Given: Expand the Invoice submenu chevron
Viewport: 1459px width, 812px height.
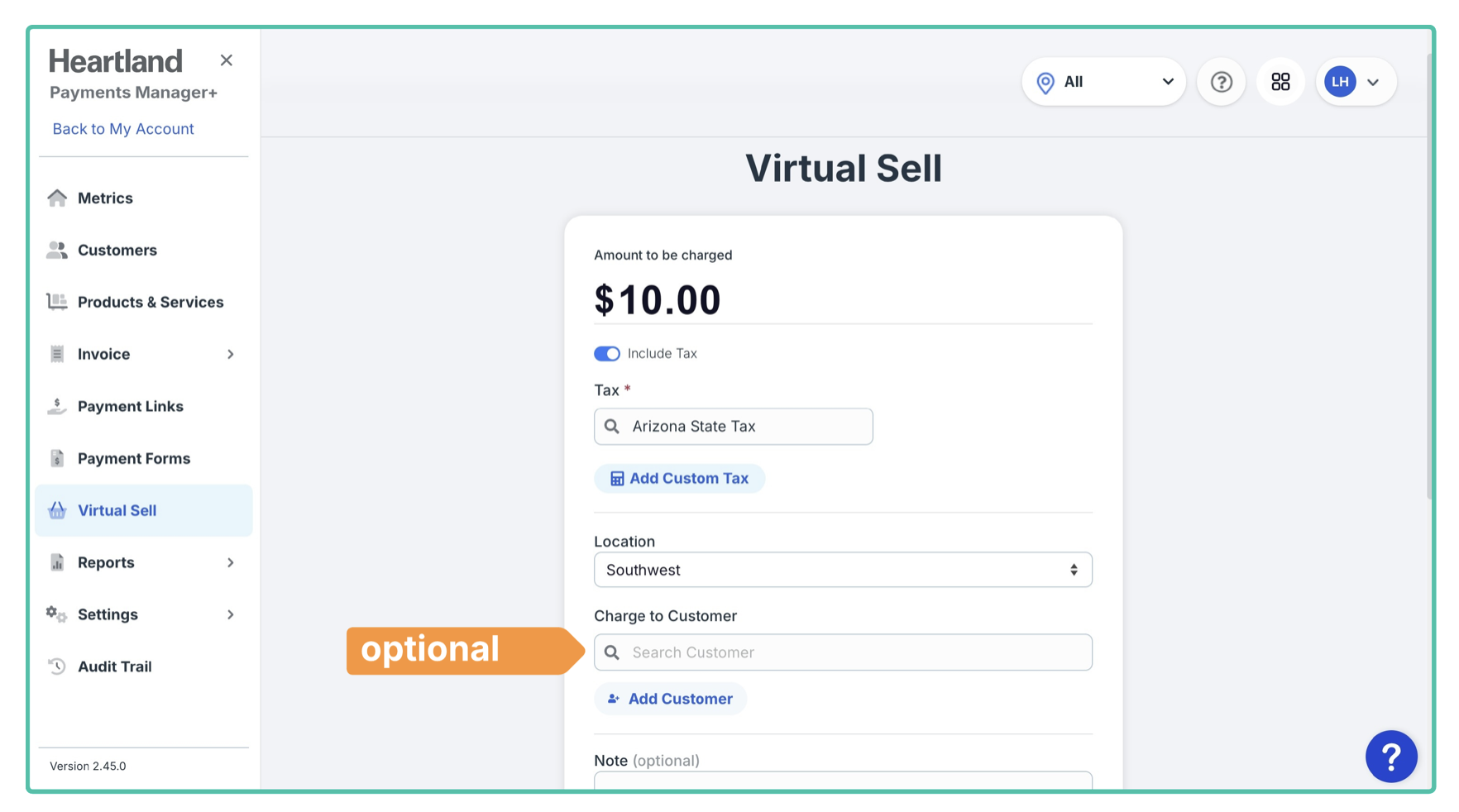Looking at the screenshot, I should [231, 354].
